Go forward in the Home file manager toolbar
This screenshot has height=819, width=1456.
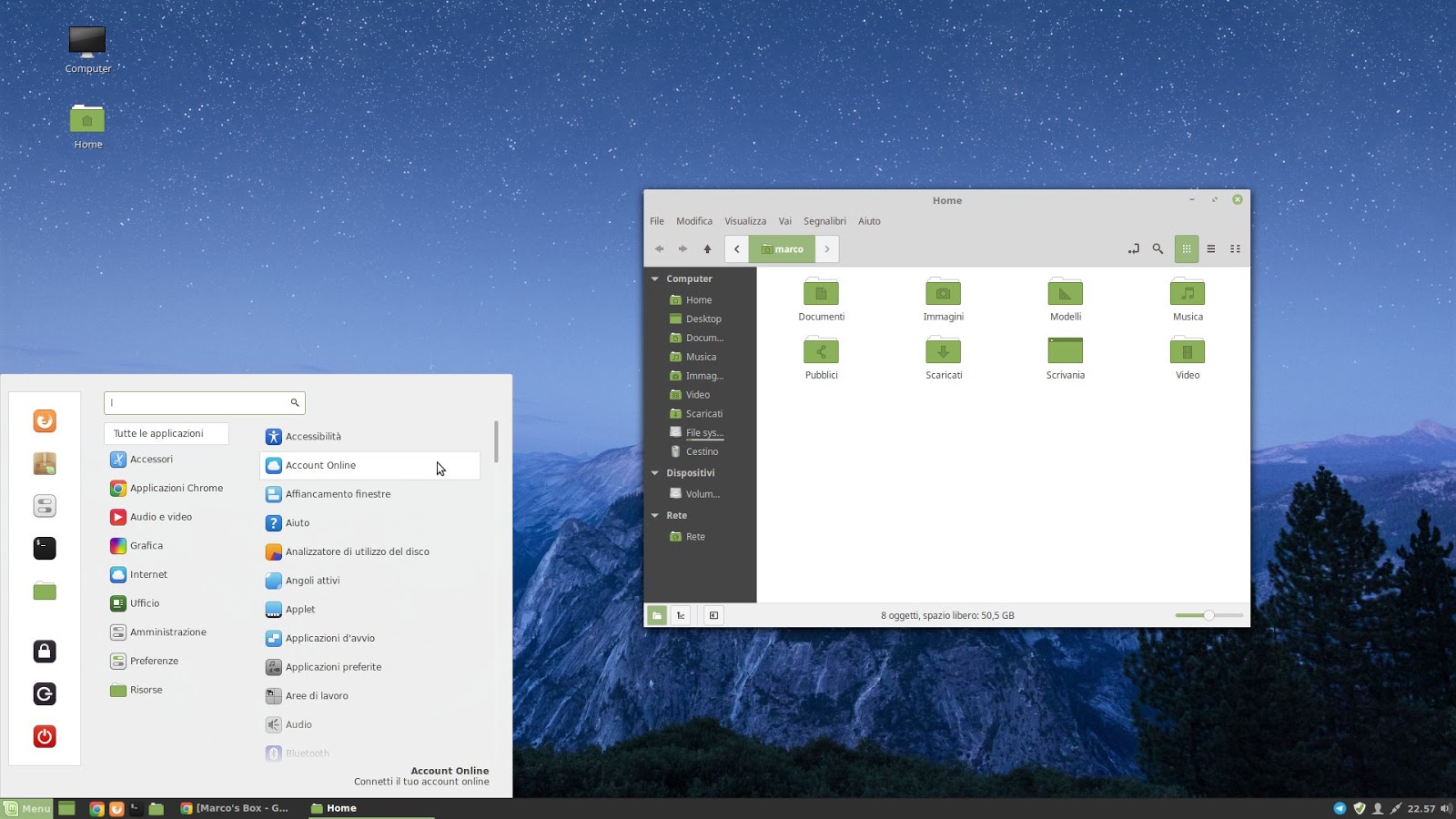[682, 248]
